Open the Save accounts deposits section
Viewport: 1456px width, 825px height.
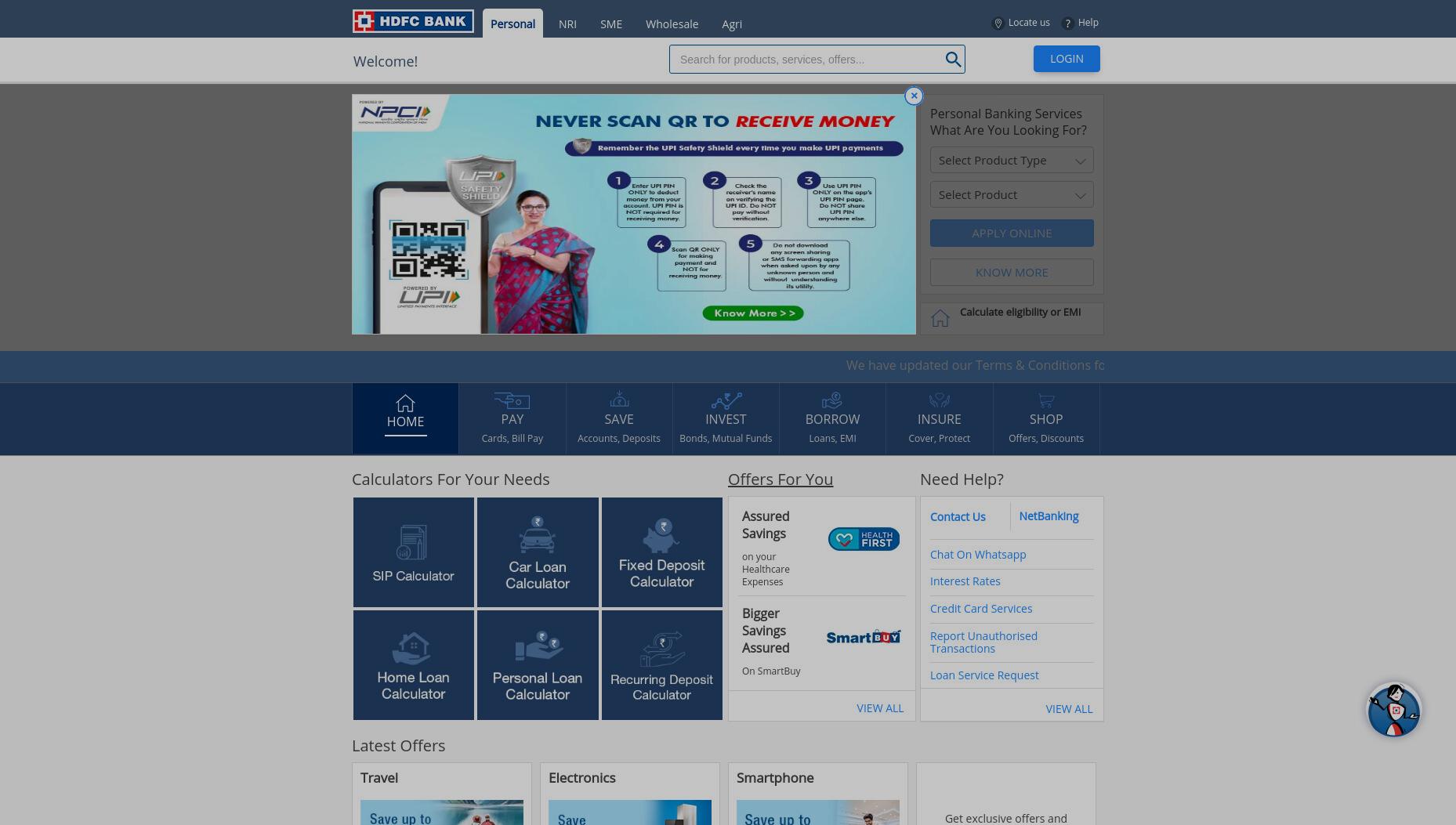[x=619, y=418]
